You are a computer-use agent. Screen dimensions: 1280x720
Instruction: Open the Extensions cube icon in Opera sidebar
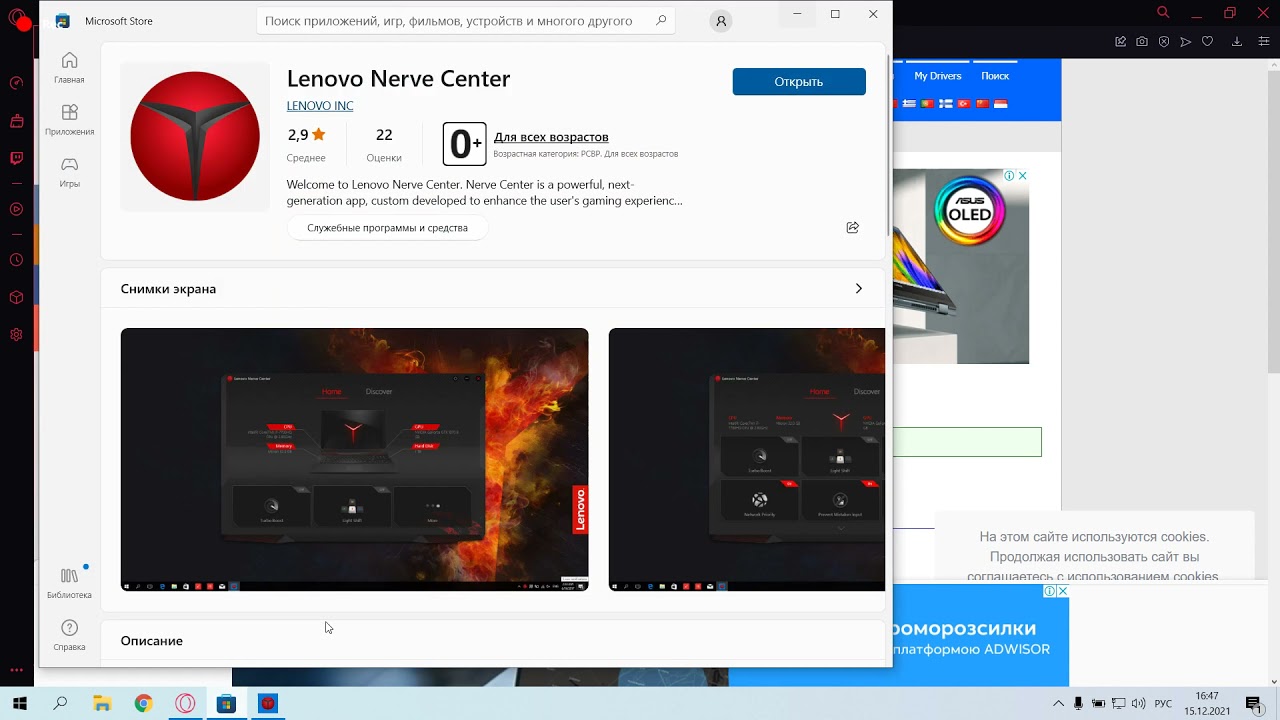click(16, 297)
